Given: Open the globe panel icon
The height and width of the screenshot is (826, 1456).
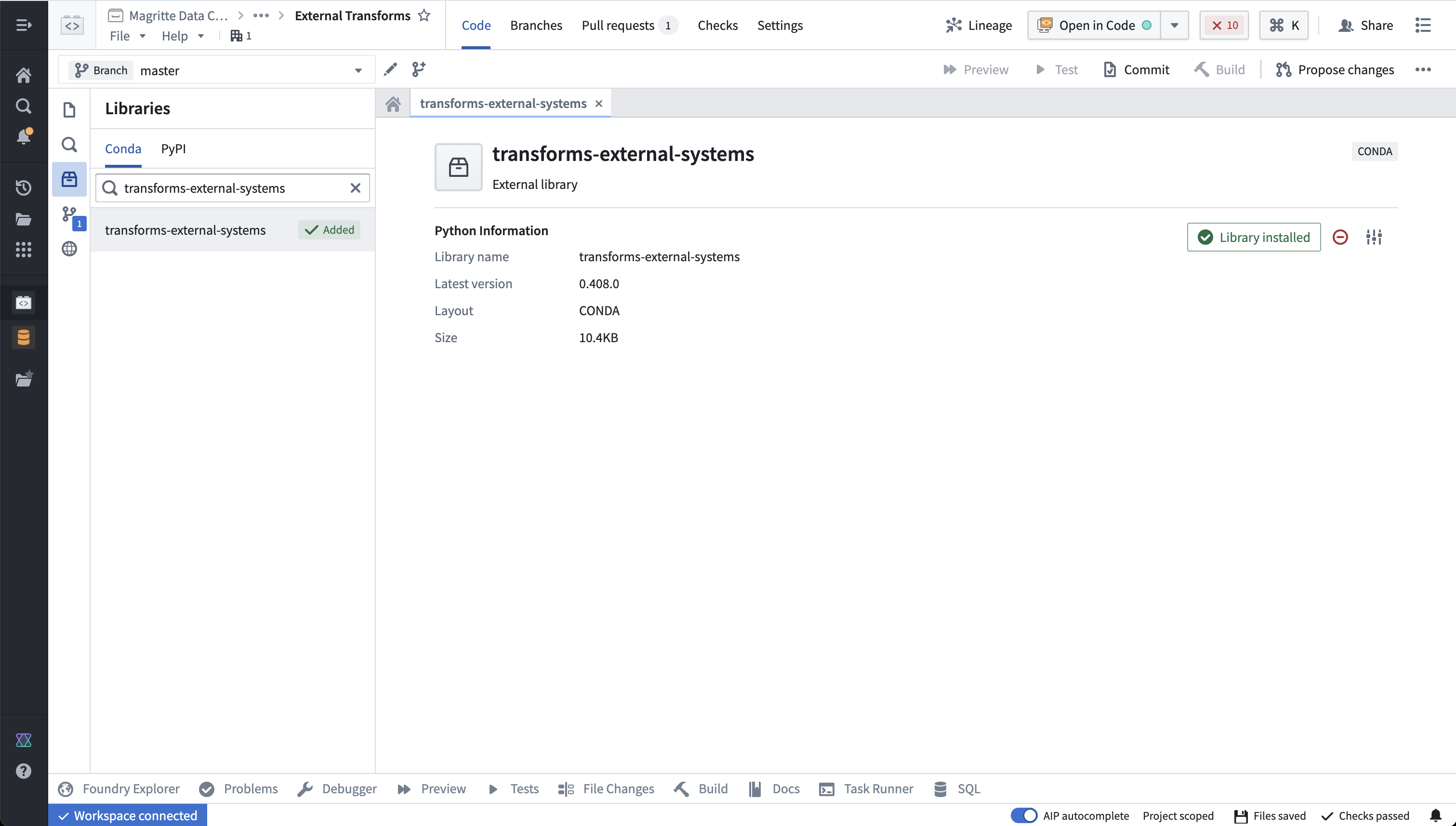Looking at the screenshot, I should [x=69, y=249].
